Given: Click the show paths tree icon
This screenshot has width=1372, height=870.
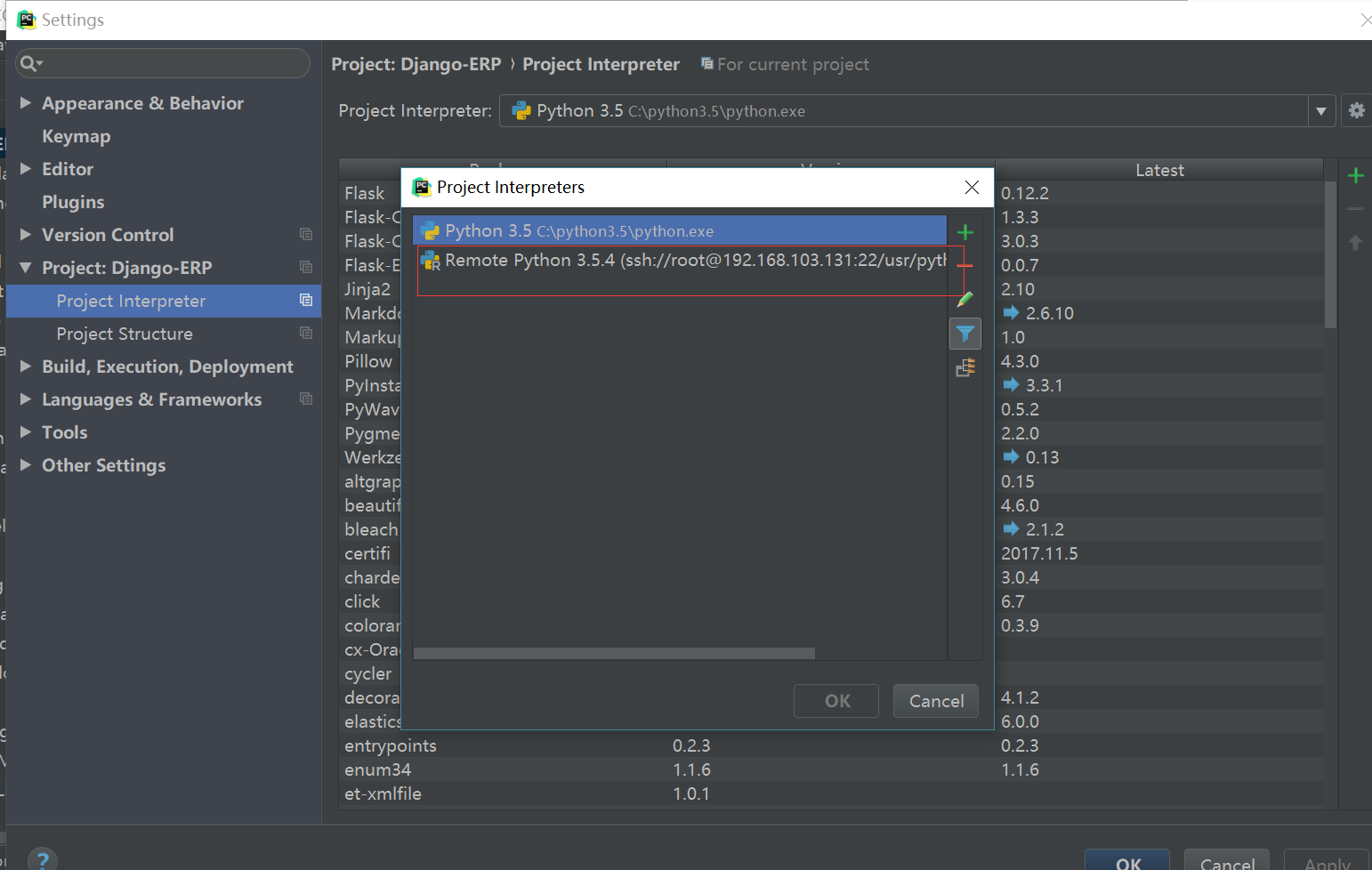Looking at the screenshot, I should point(965,367).
